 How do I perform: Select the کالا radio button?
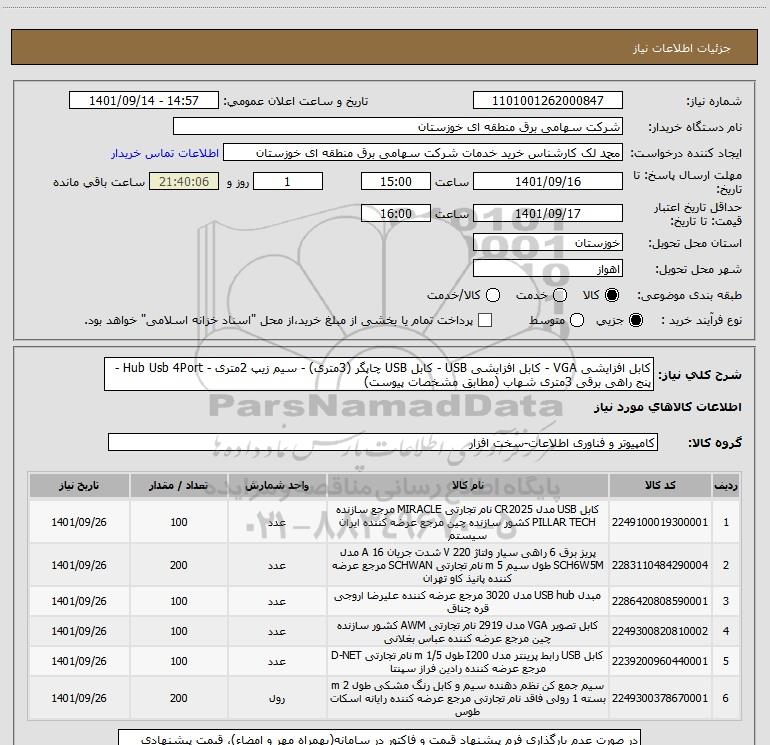614,295
